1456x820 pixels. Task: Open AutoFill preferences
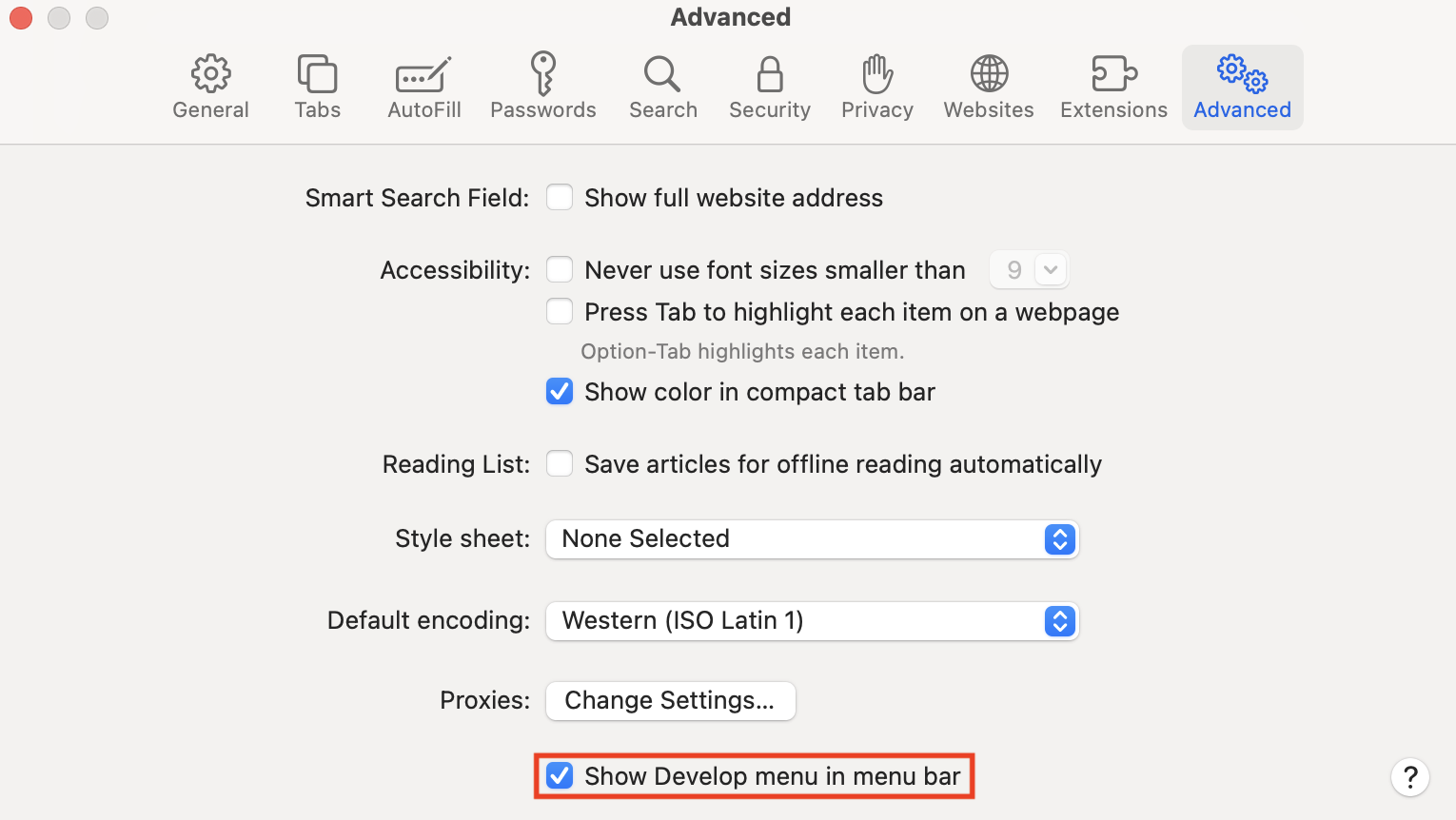[x=424, y=87]
